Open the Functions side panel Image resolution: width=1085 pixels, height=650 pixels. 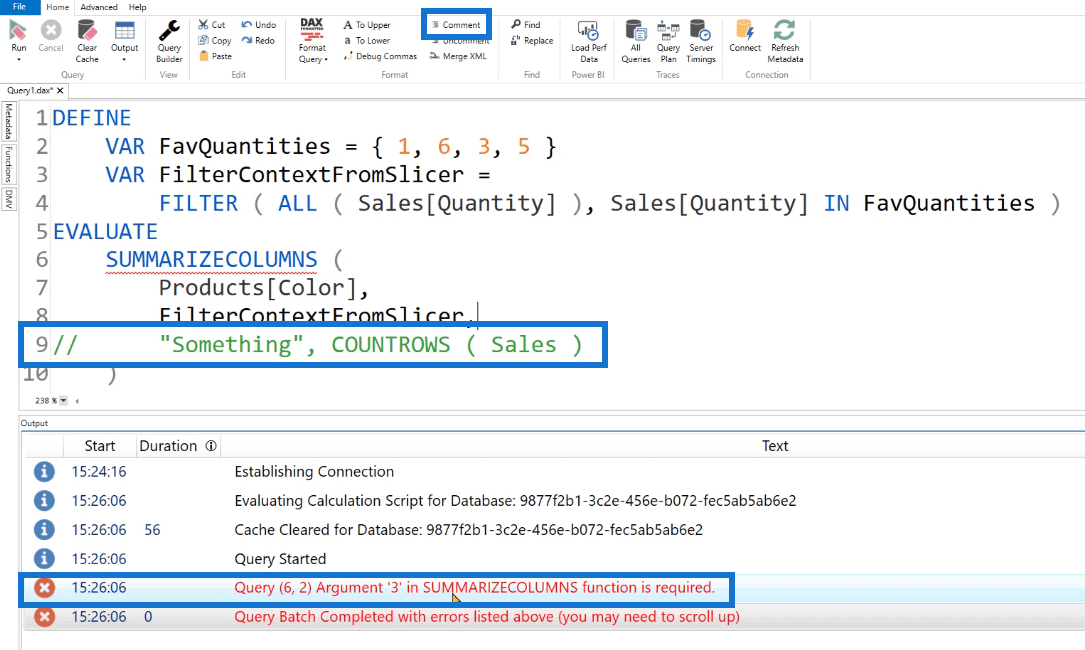tap(9, 164)
